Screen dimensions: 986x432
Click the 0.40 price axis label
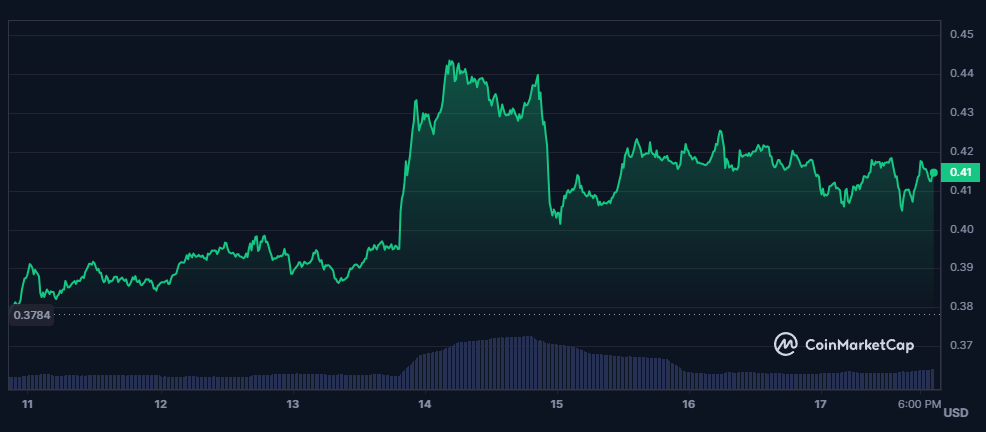tap(961, 229)
